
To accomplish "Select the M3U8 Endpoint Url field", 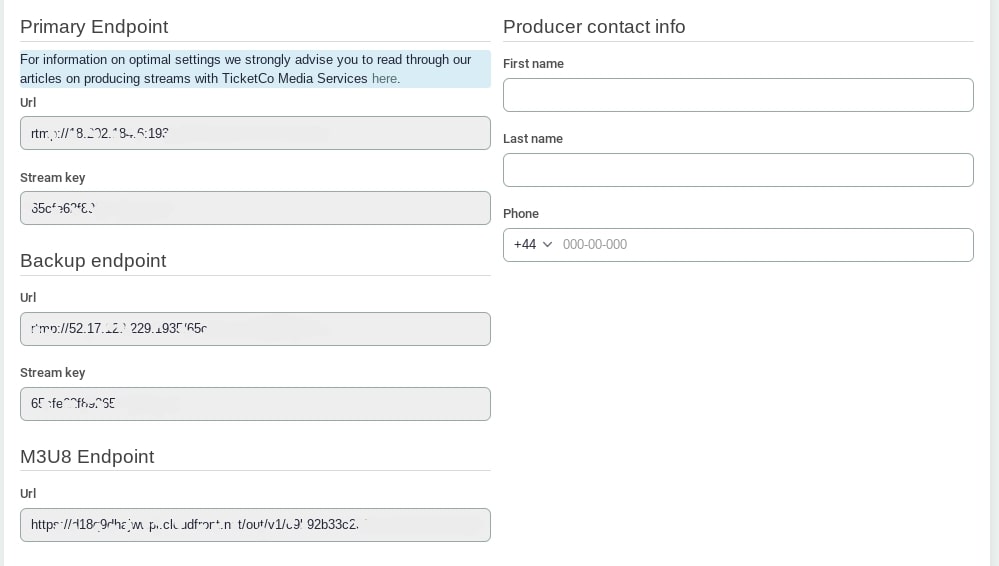I will click(255, 525).
